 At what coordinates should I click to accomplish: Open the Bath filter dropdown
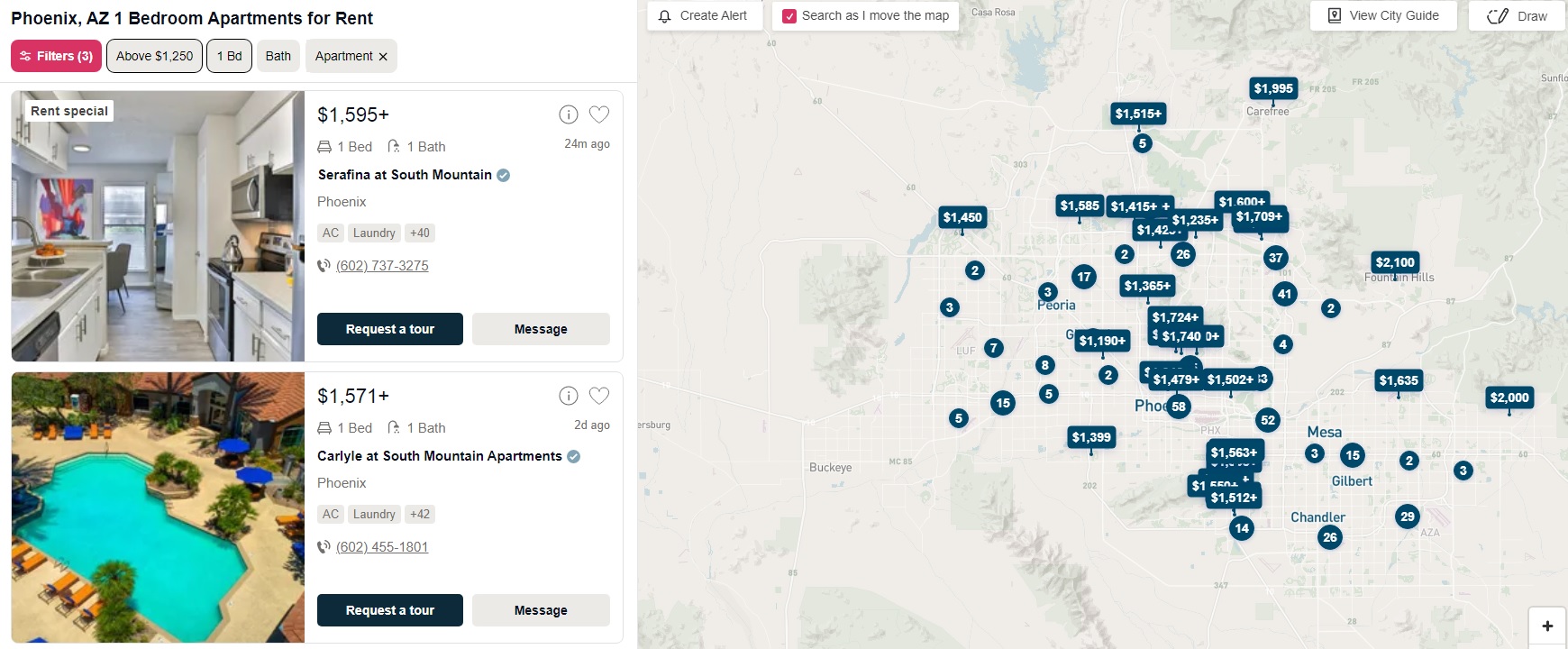pos(278,56)
